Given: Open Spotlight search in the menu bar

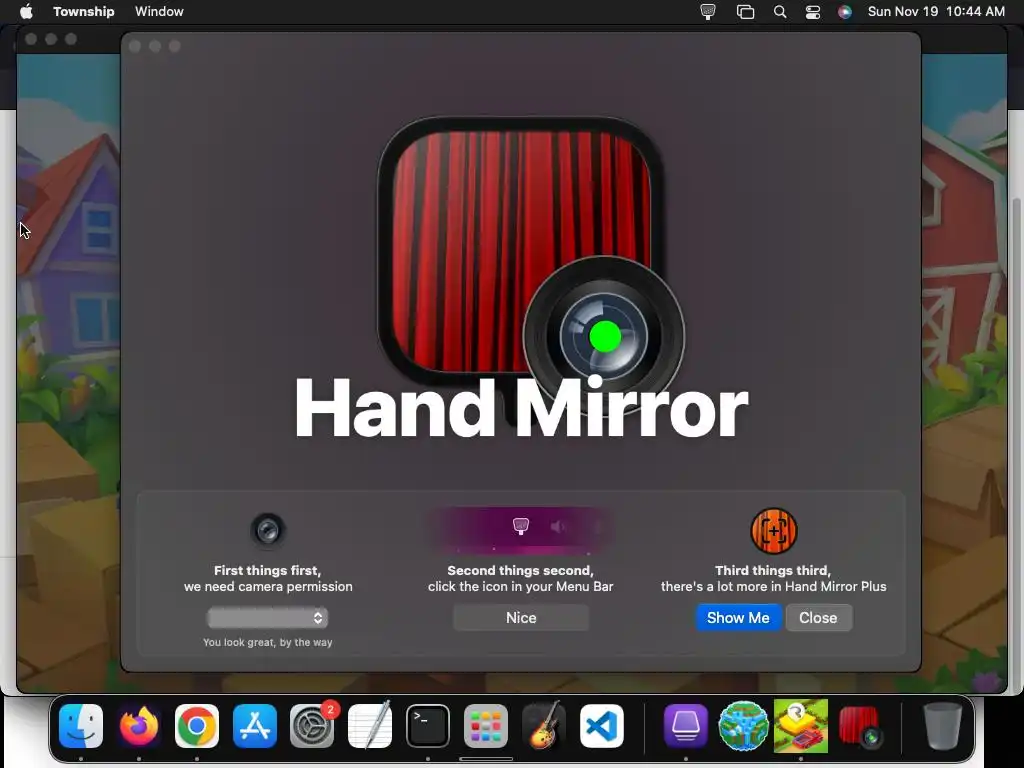Looking at the screenshot, I should coord(780,12).
